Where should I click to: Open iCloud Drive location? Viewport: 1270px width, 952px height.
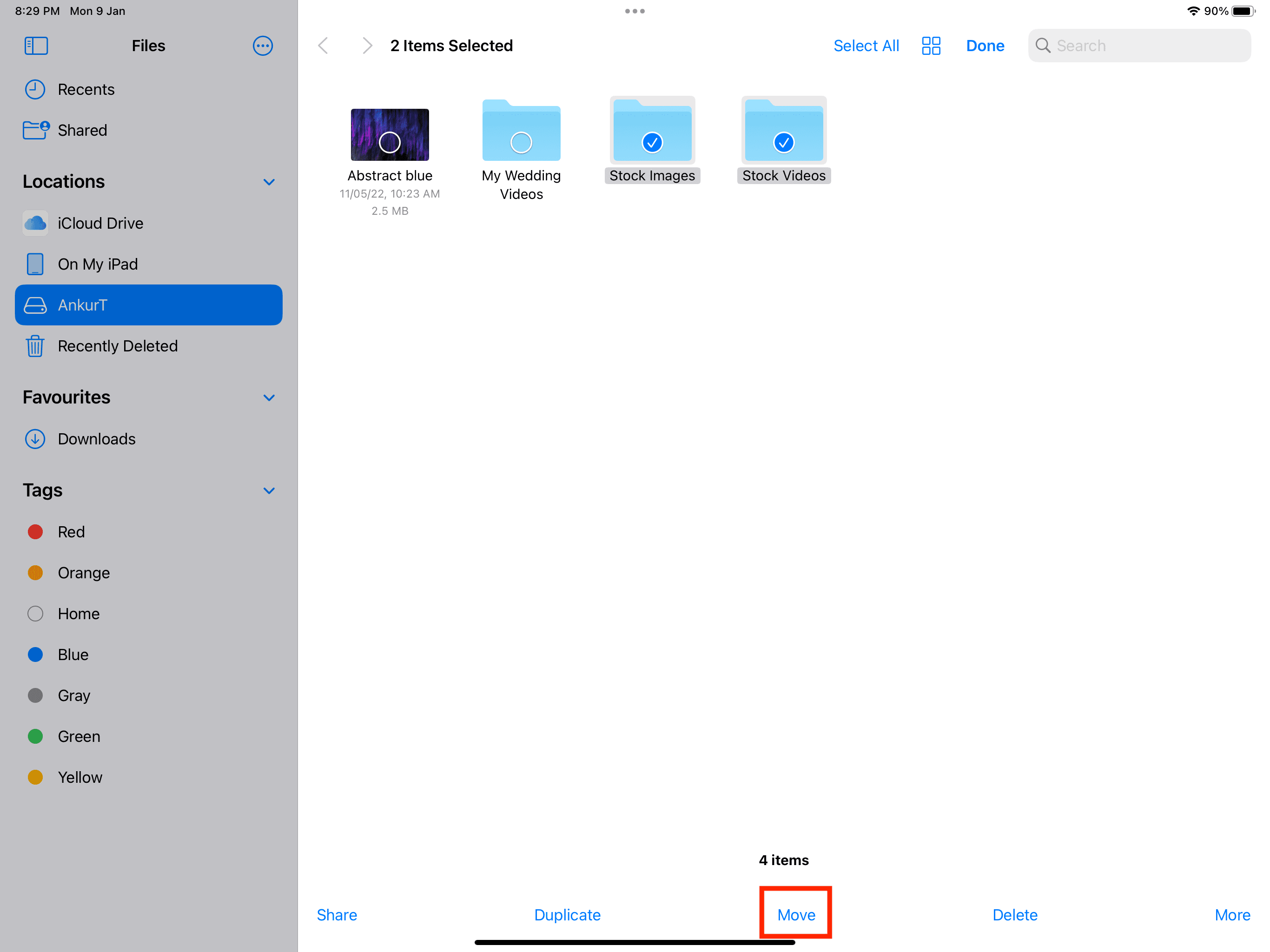(x=149, y=224)
